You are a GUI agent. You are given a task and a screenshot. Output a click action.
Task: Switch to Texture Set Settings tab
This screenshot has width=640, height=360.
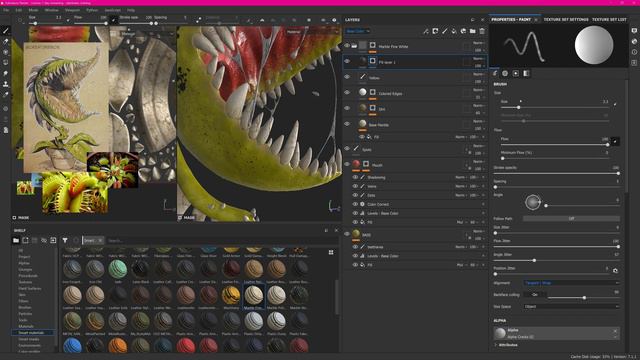[x=566, y=20]
